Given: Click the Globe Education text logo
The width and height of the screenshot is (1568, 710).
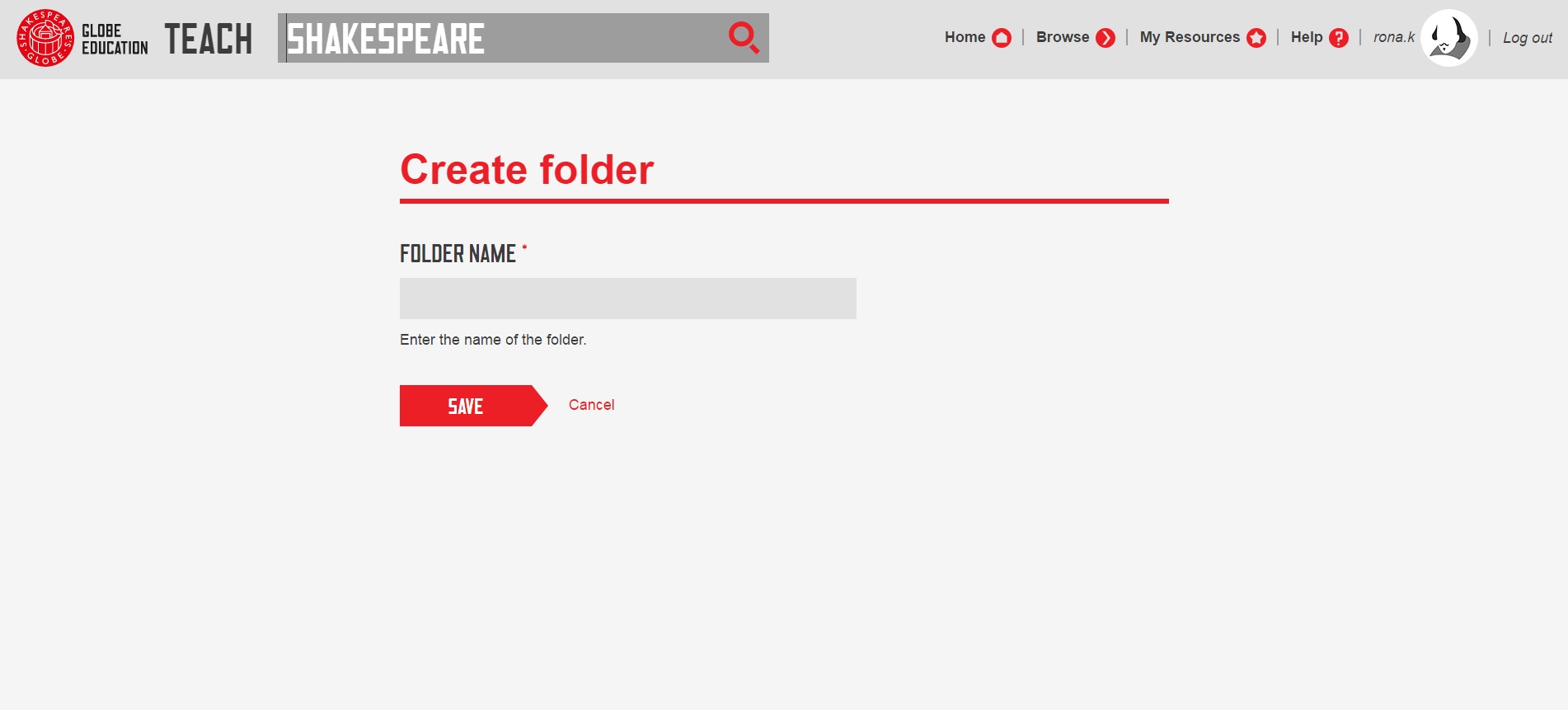Looking at the screenshot, I should tap(115, 39).
